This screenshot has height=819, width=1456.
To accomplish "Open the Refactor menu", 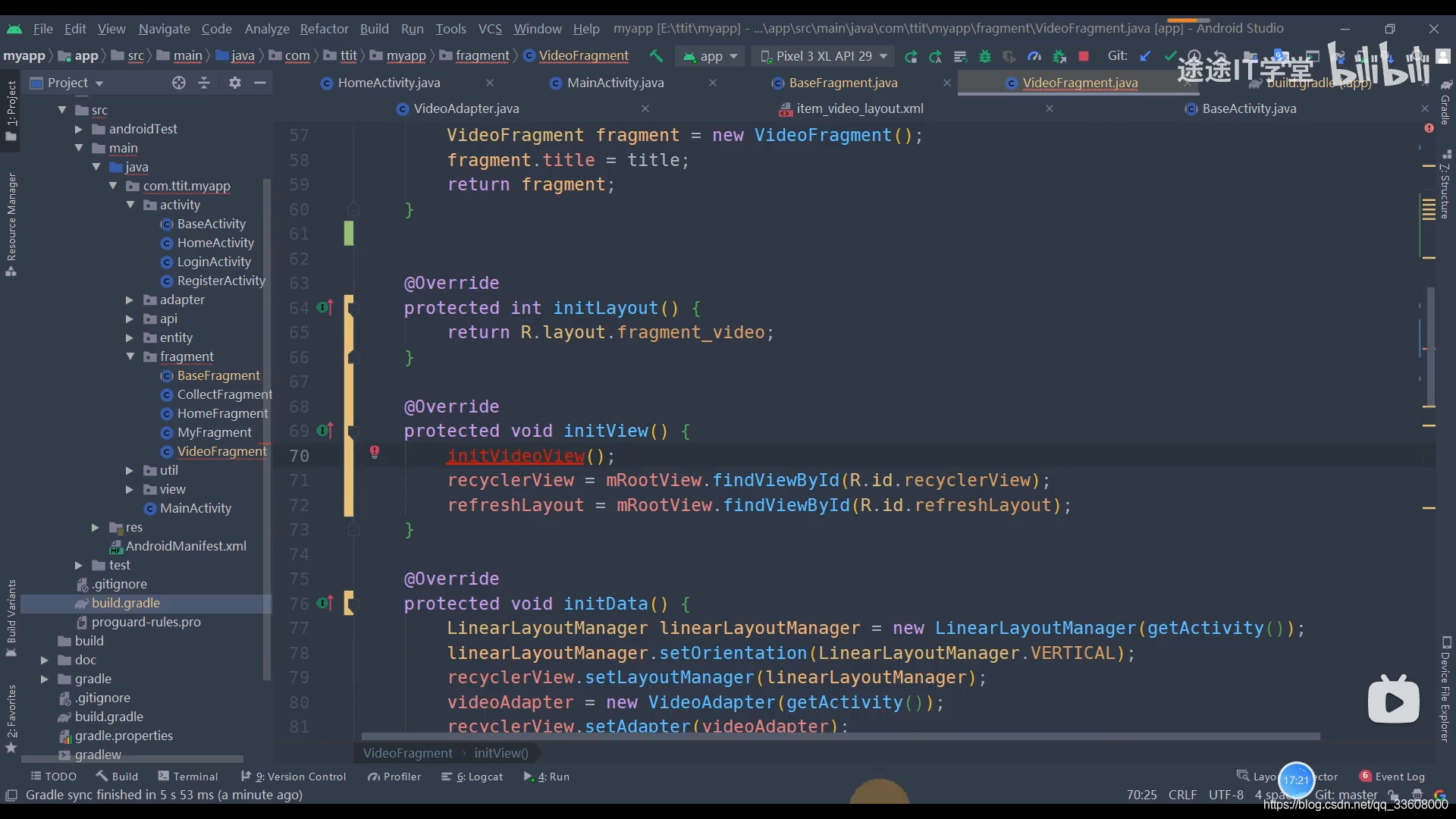I will [x=324, y=29].
